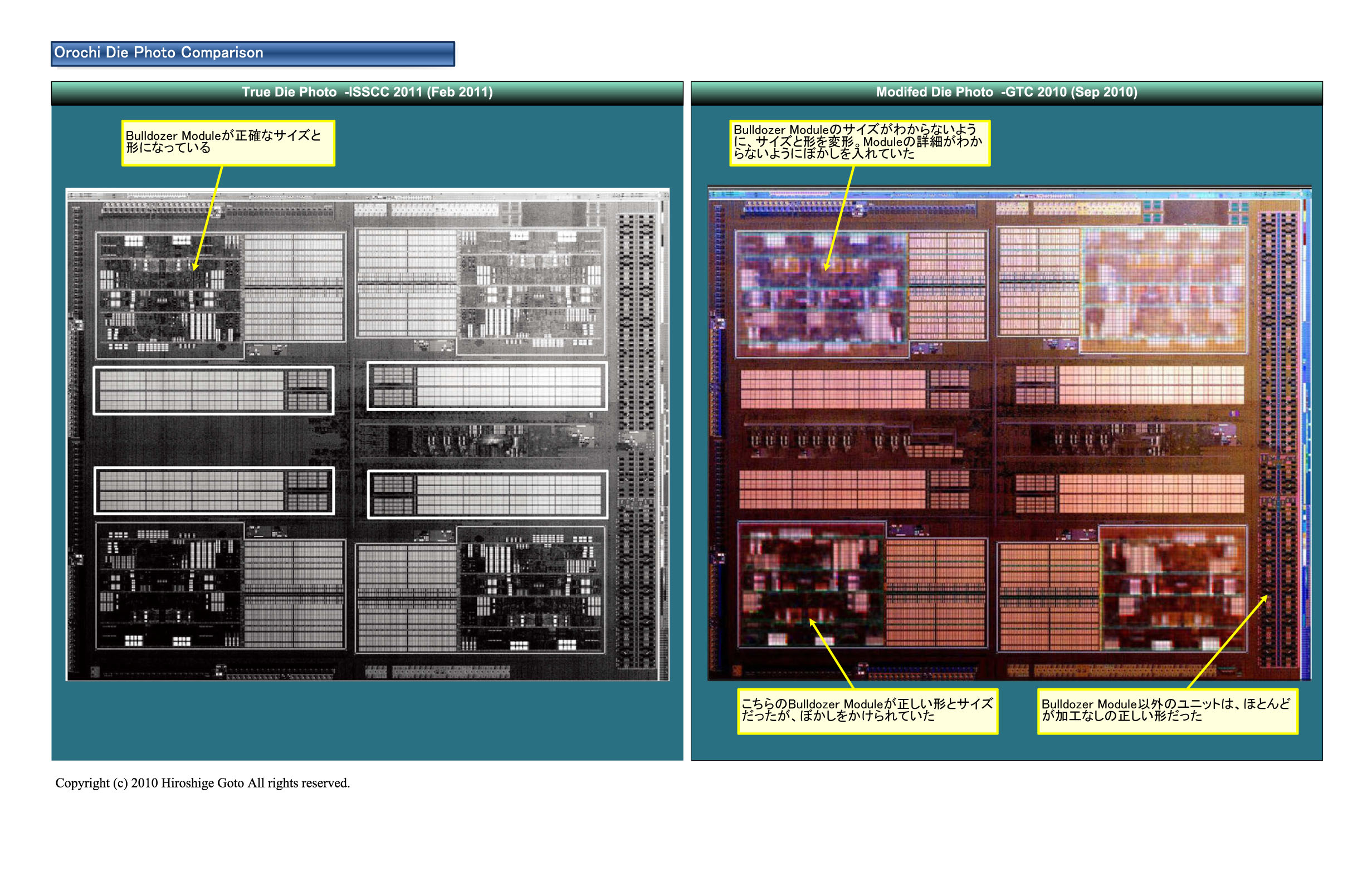This screenshot has height=881, width=1372.
Task: Click lower-left white-outlined cache block in grayscale photo
Action: click(213, 491)
